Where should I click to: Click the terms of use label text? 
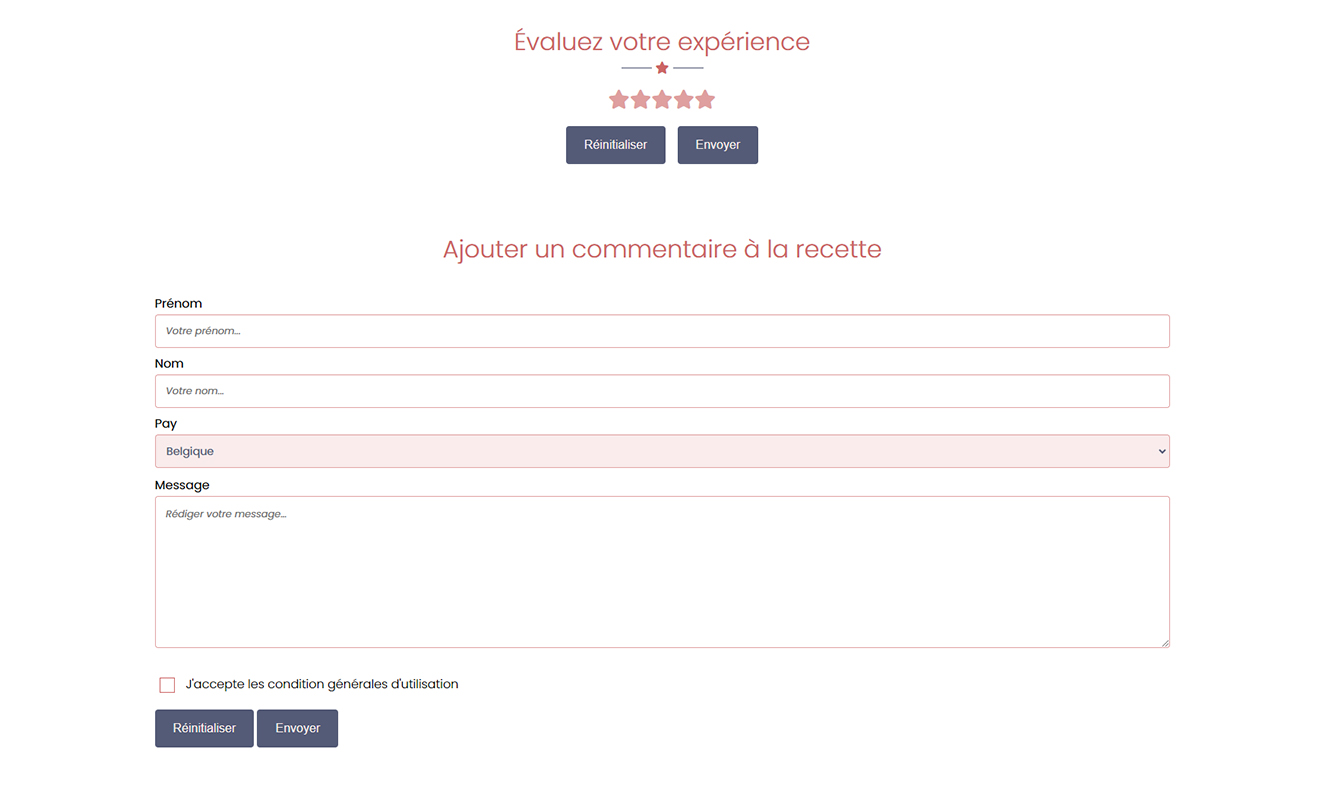[x=322, y=684]
